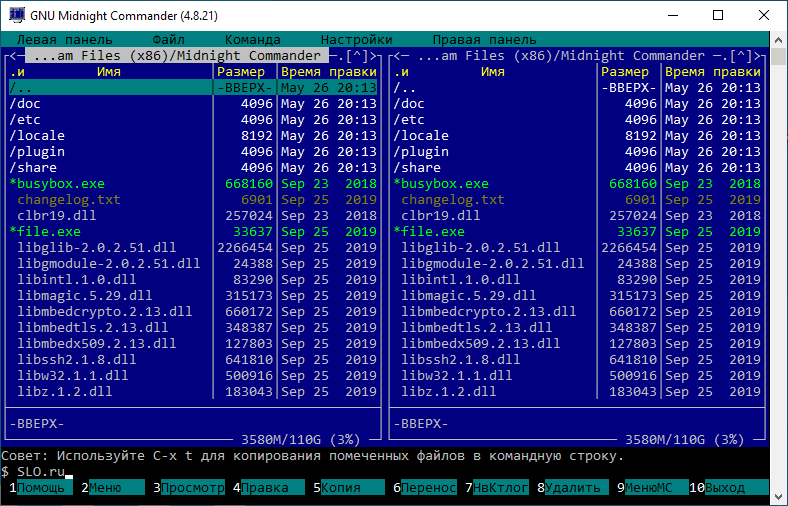The width and height of the screenshot is (788, 506).
Task: Select *file.exe in right panel
Action: [x=577, y=232]
